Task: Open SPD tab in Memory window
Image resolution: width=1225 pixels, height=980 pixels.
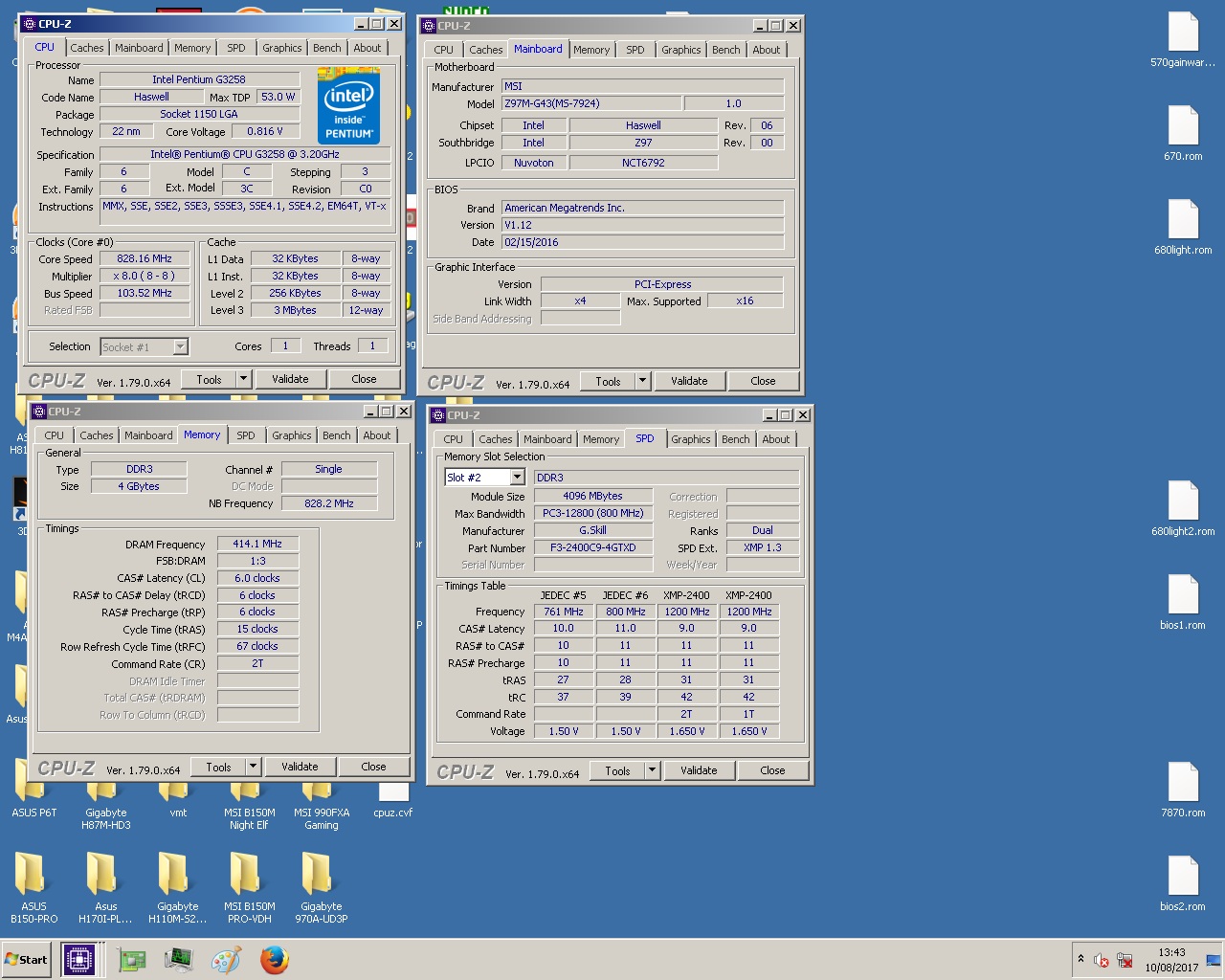Action: (x=246, y=435)
